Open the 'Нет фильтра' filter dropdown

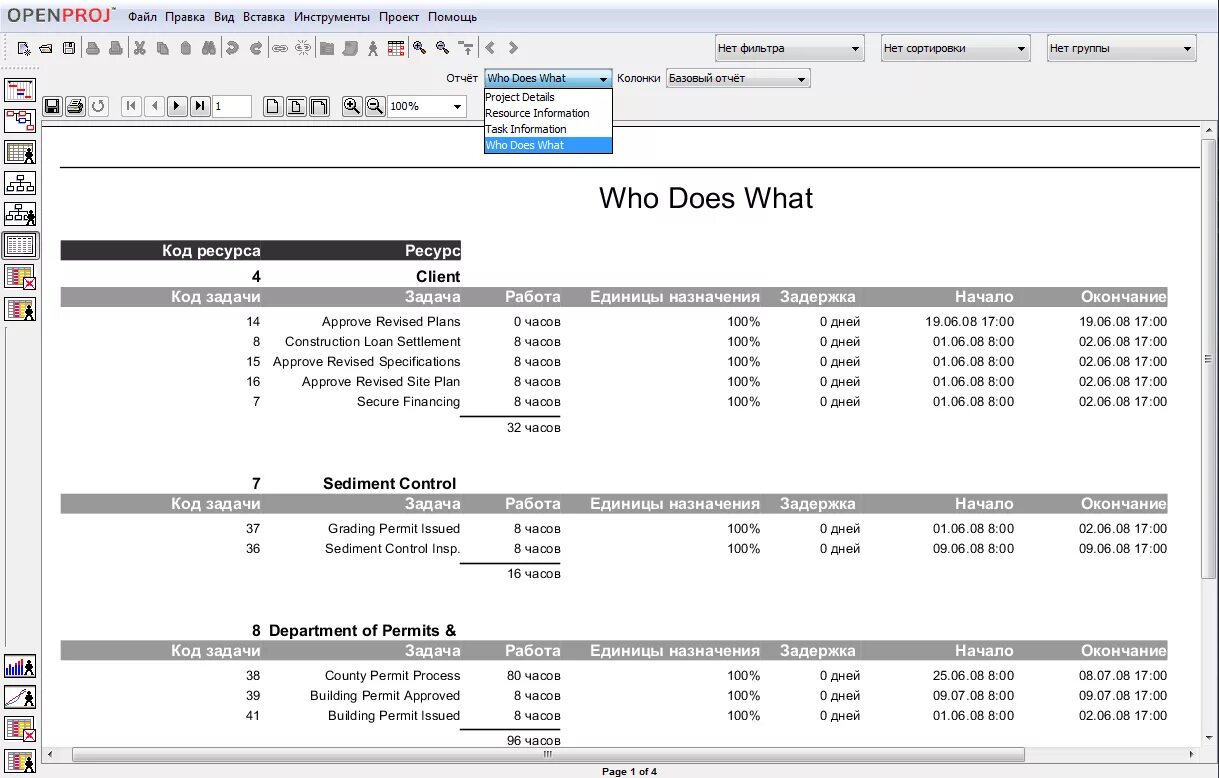click(789, 48)
